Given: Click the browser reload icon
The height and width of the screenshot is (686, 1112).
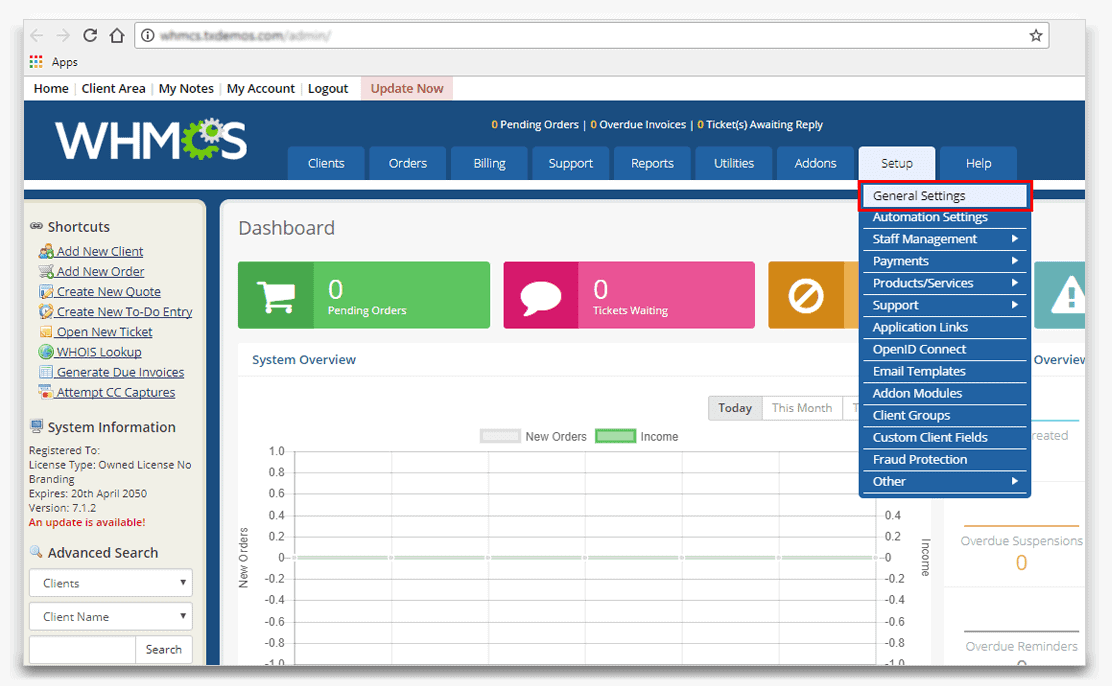Looking at the screenshot, I should [x=90, y=35].
